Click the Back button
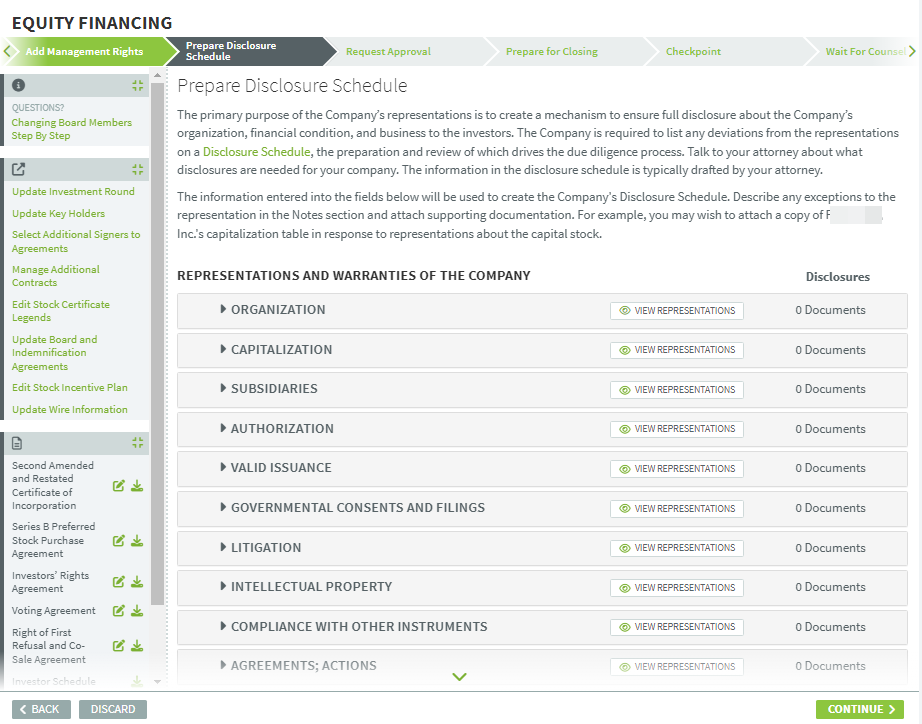This screenshot has width=922, height=724. coord(41,709)
